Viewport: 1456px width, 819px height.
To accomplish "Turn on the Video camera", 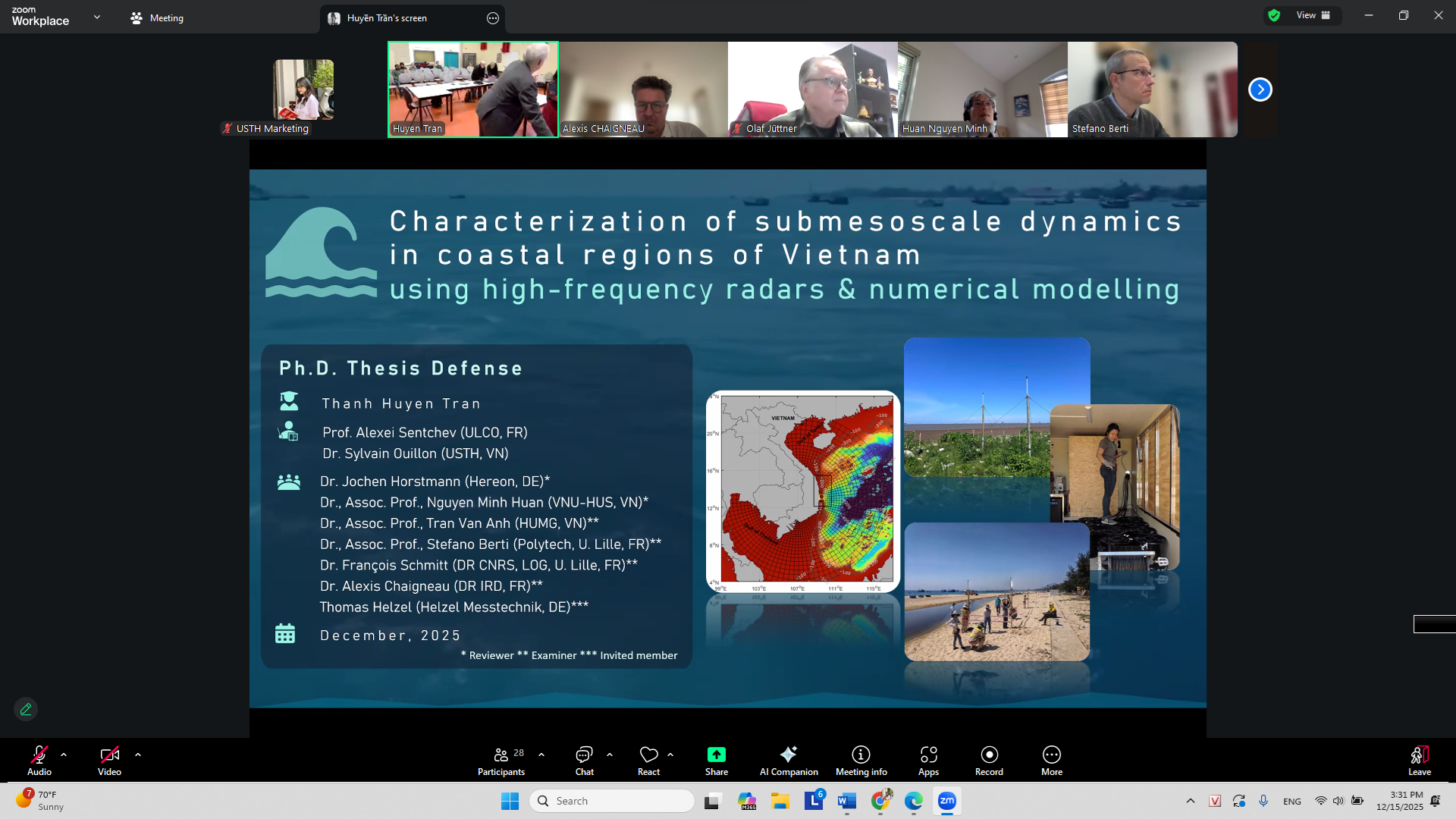I will point(109,761).
